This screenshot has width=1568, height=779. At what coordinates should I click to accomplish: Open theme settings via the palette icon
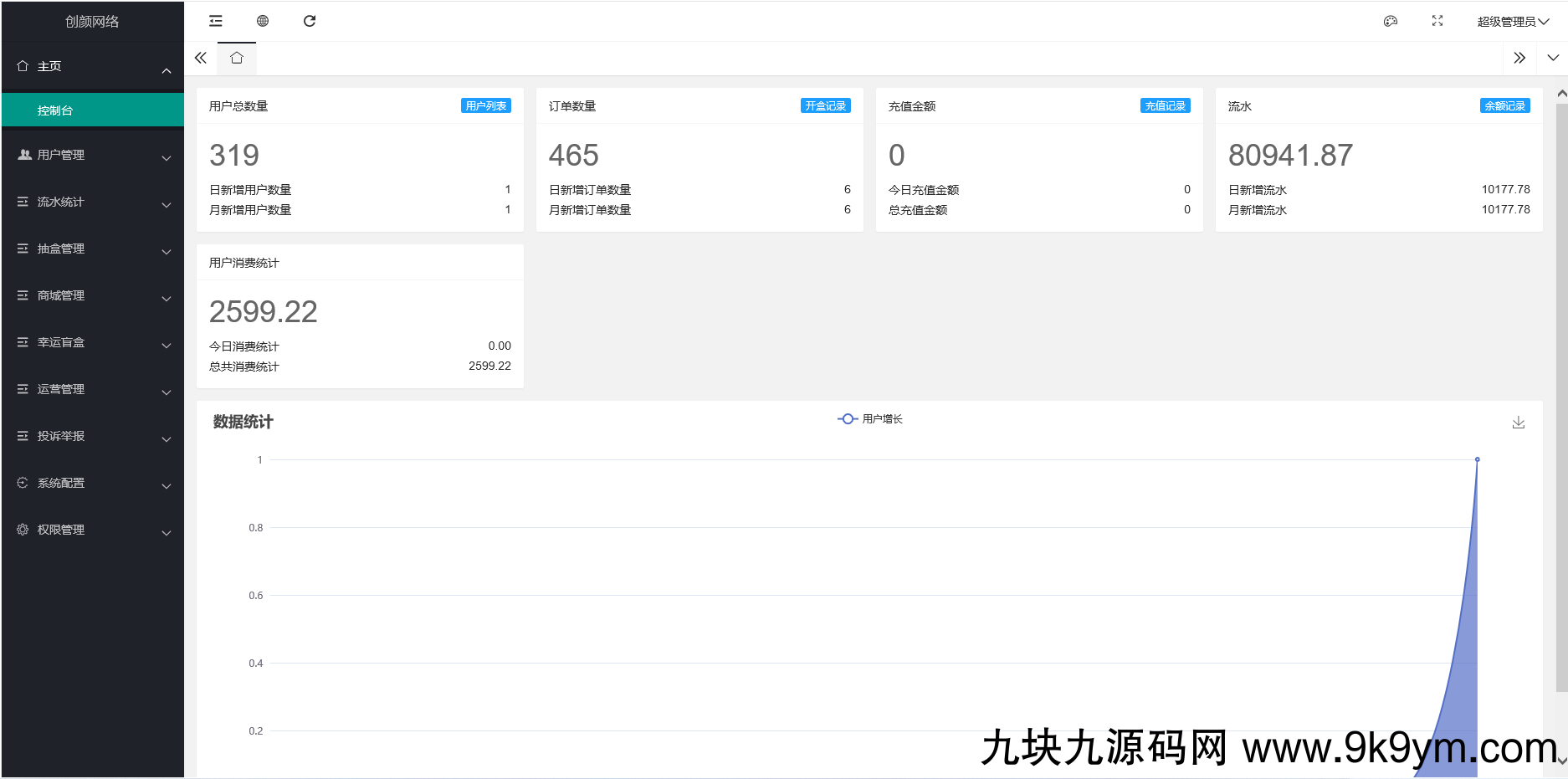[1391, 21]
